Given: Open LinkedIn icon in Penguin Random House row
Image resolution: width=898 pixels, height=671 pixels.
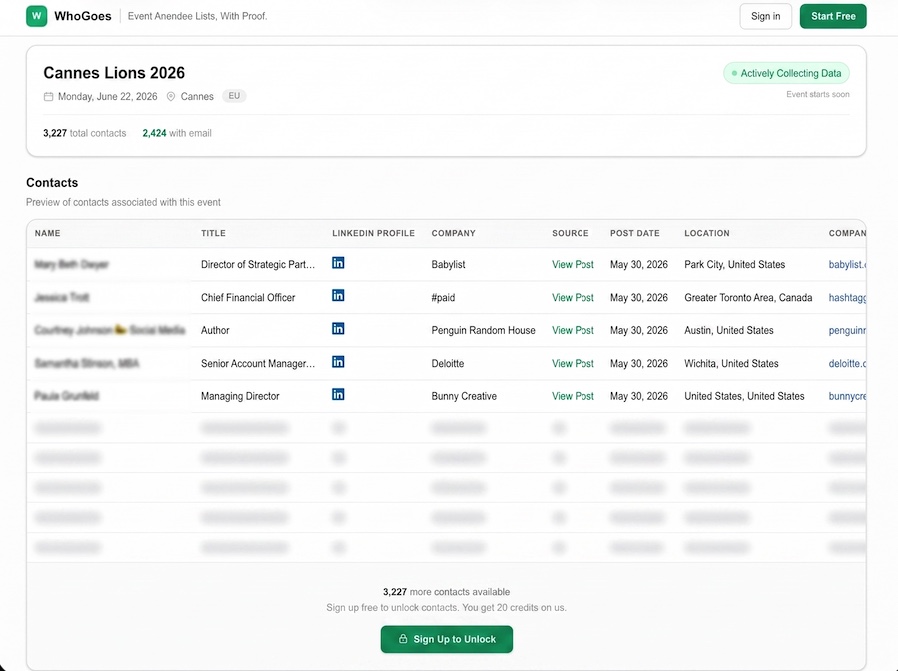Looking at the screenshot, I should (x=338, y=329).
